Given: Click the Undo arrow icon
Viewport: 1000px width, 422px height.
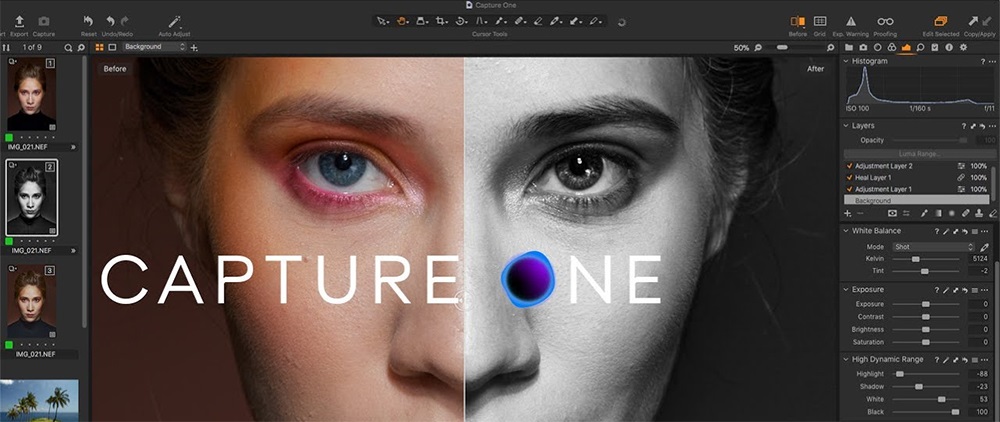Looking at the screenshot, I should 111,22.
